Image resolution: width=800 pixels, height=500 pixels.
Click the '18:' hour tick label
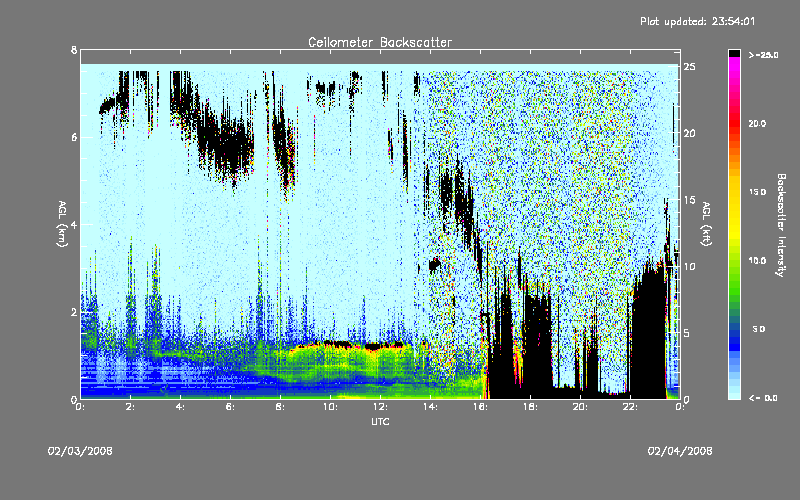tap(530, 407)
